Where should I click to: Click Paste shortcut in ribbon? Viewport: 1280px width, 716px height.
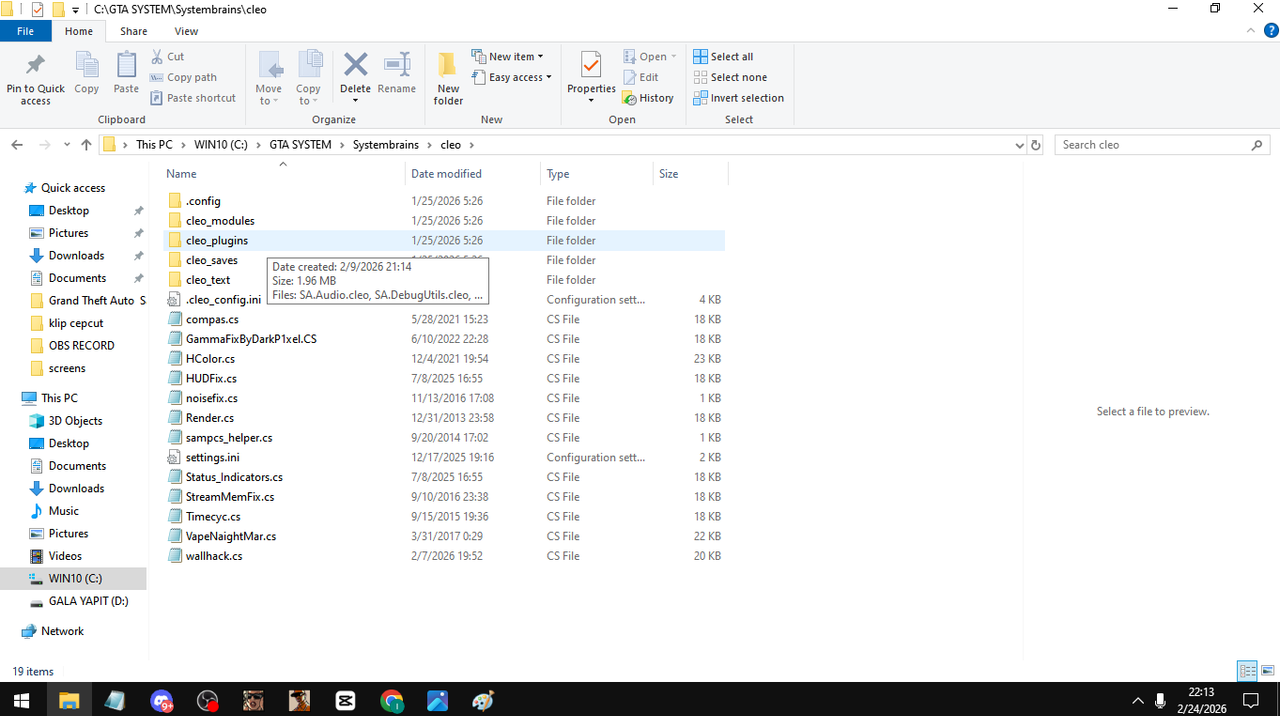click(193, 98)
